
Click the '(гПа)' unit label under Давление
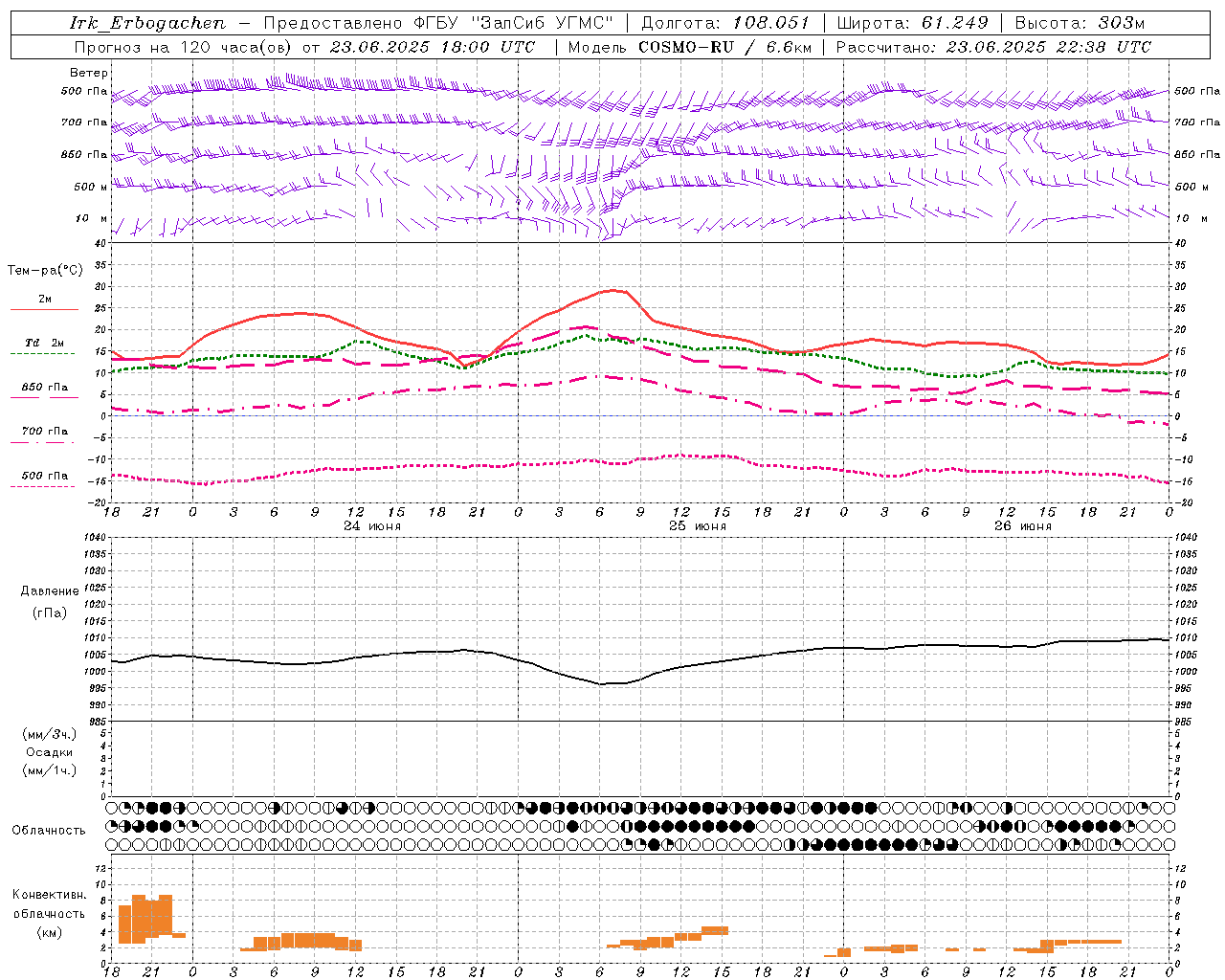pyautogui.click(x=50, y=613)
